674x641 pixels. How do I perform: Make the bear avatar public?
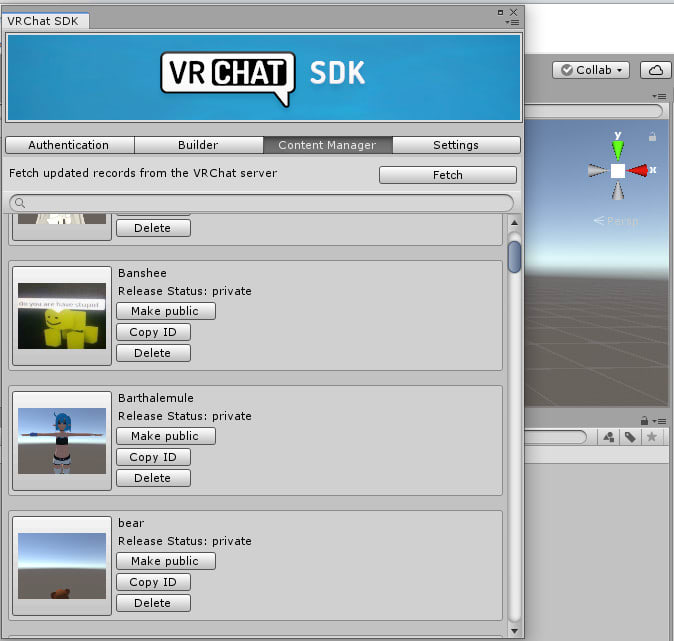coord(165,561)
